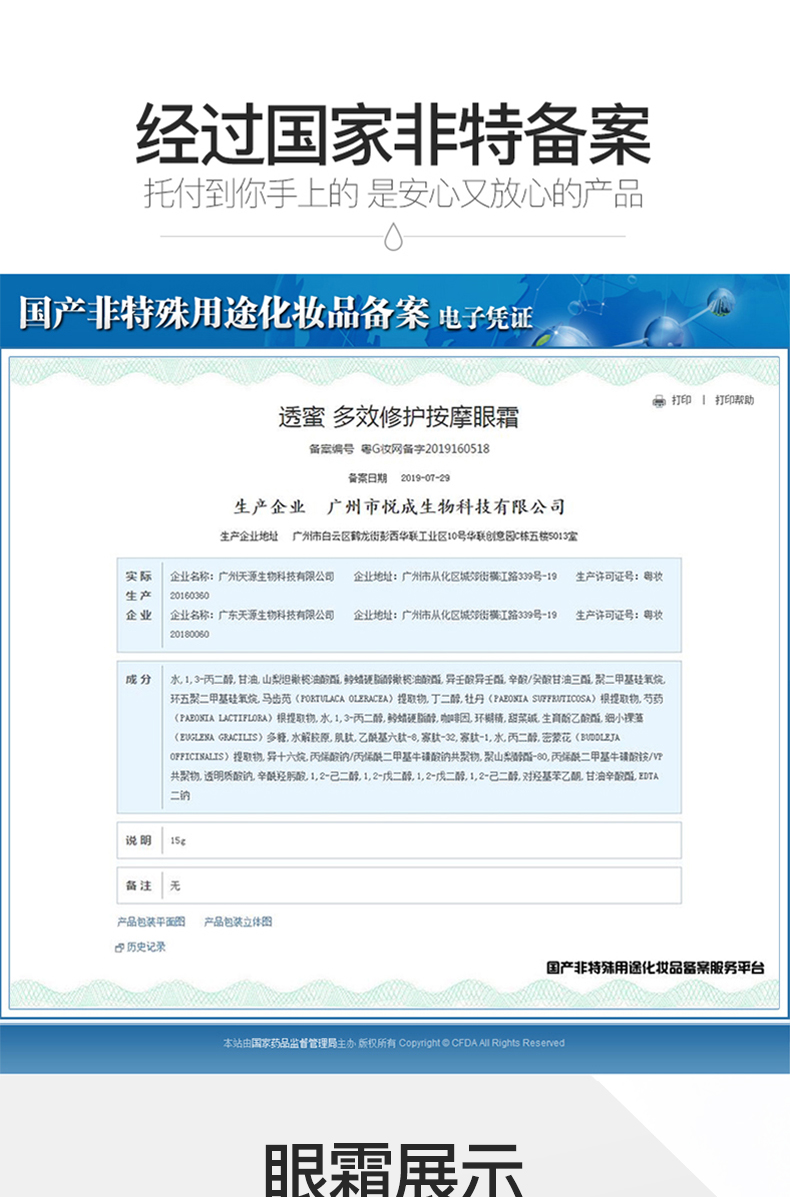Click banner title 国产非特殊用途化妆品备案

click(x=224, y=312)
